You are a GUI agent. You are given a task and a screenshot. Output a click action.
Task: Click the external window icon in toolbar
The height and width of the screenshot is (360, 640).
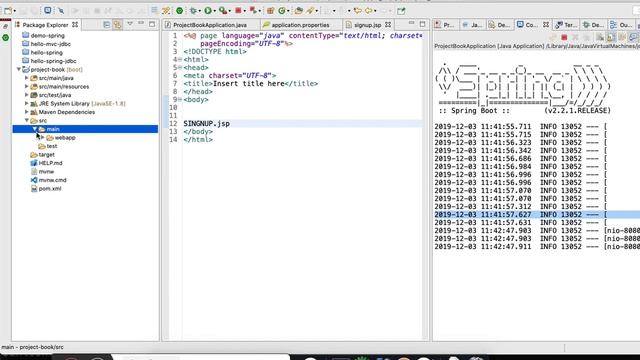point(401,11)
